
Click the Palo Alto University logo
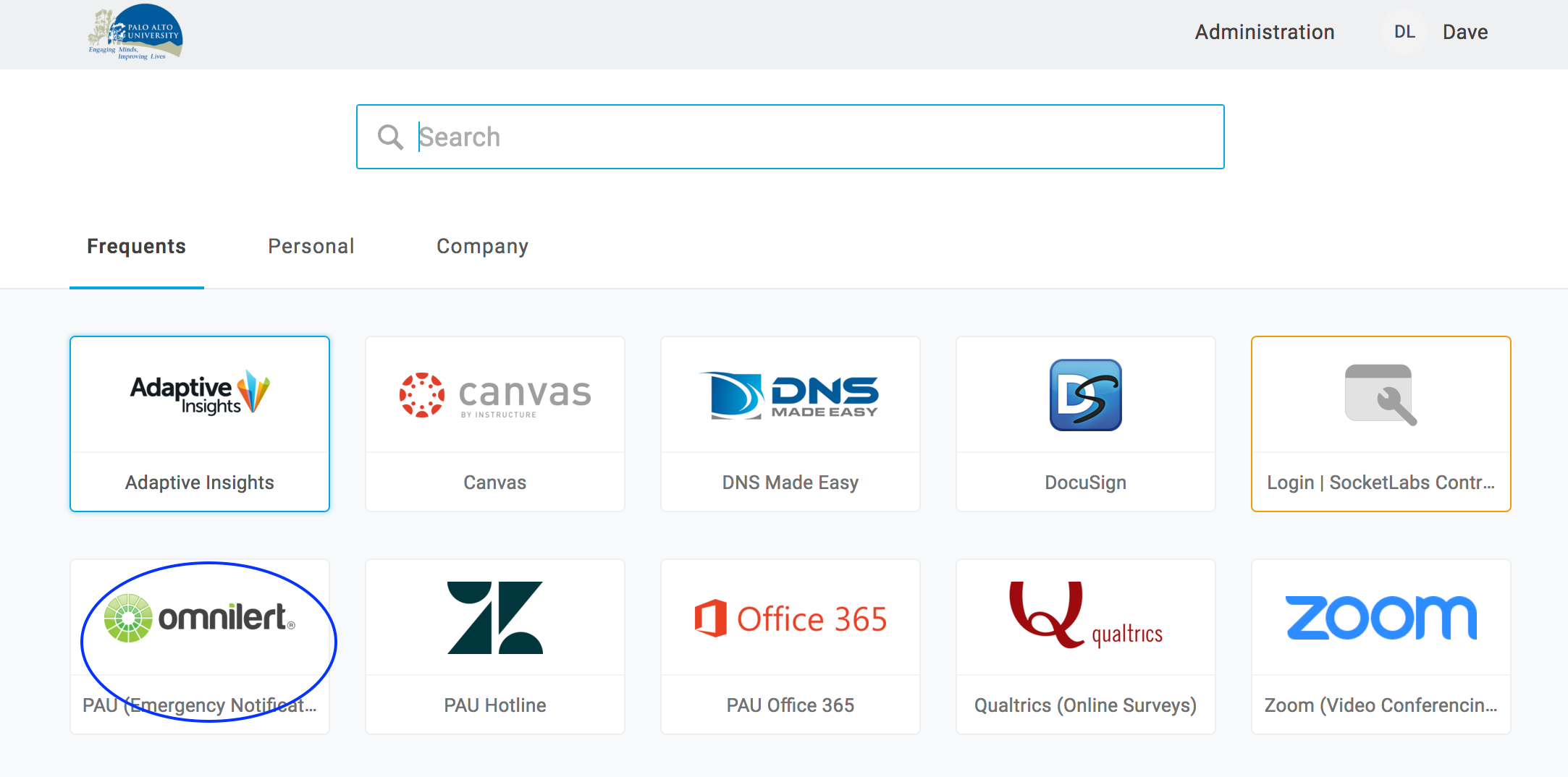pyautogui.click(x=135, y=33)
